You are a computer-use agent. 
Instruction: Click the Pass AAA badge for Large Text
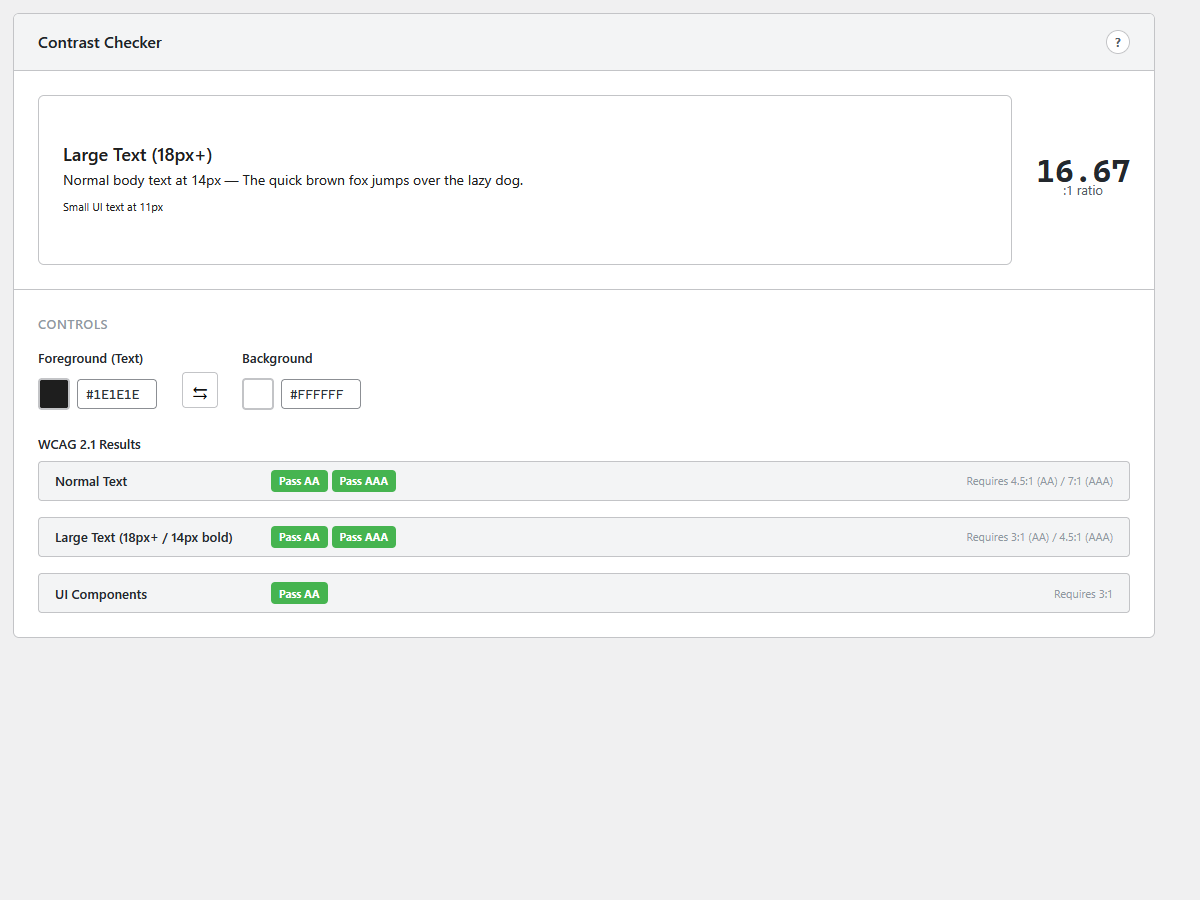tap(364, 537)
